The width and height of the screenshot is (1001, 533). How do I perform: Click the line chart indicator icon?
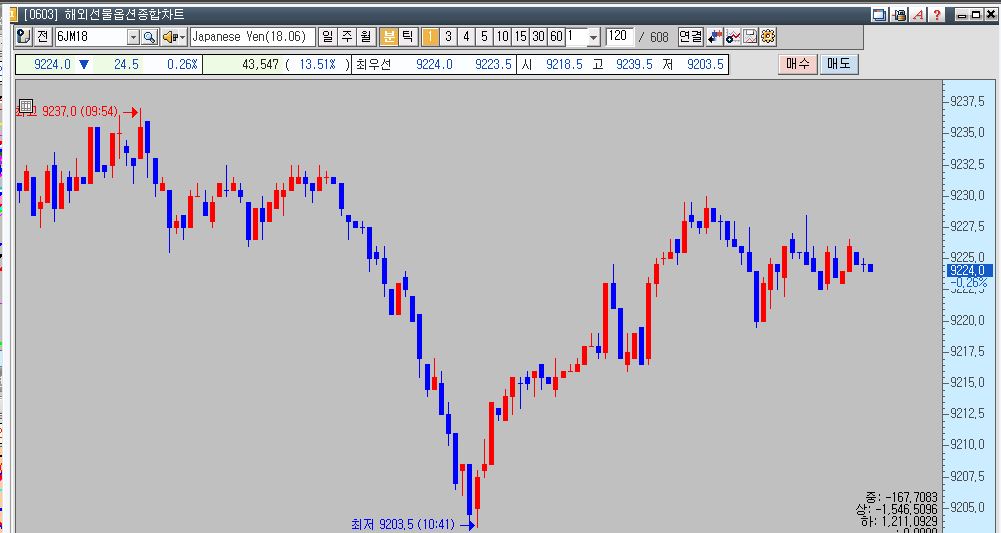click(733, 37)
